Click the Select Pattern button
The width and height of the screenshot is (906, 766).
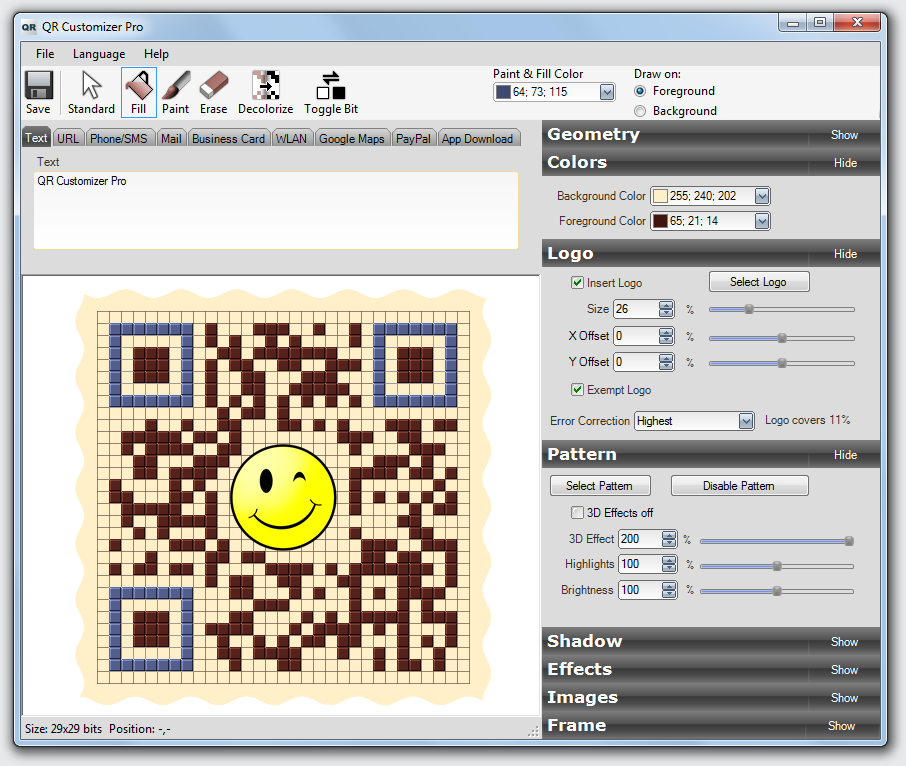pyautogui.click(x=600, y=486)
